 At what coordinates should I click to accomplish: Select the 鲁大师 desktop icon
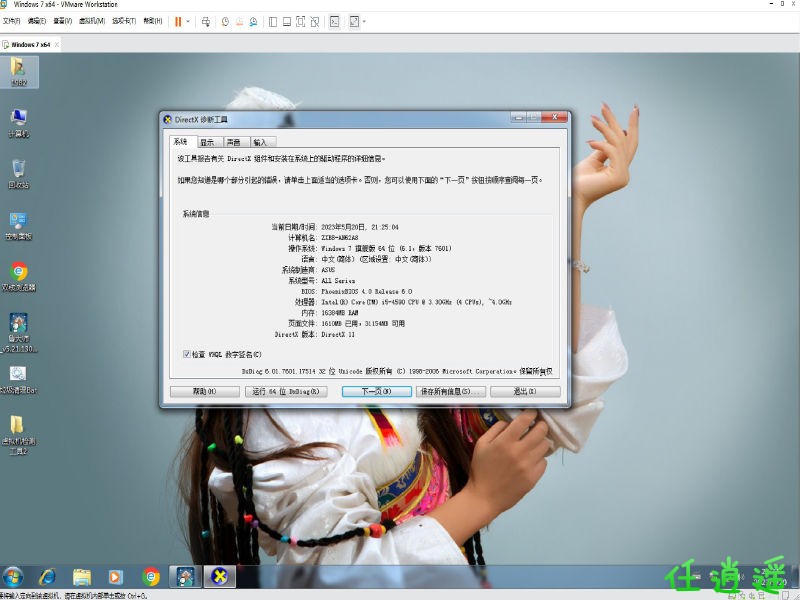click(19, 332)
